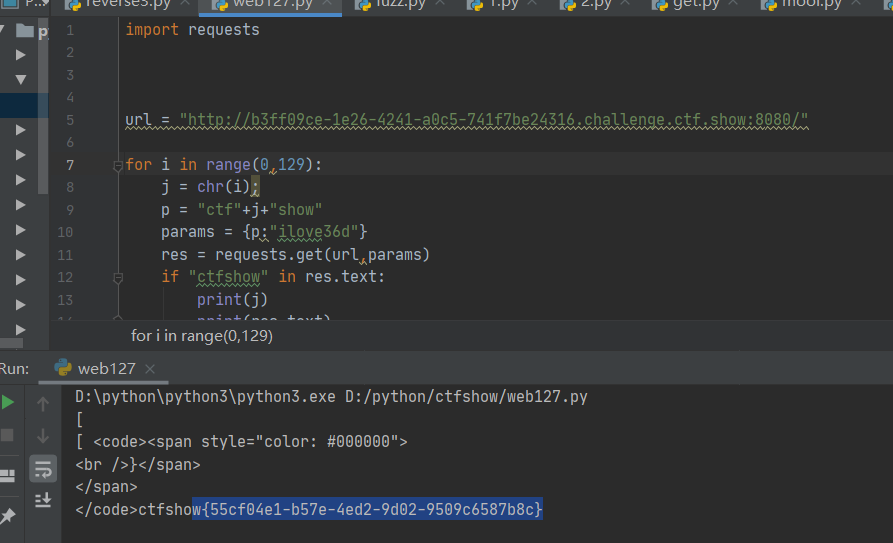Click the project folder icon in tree

[x=25, y=30]
